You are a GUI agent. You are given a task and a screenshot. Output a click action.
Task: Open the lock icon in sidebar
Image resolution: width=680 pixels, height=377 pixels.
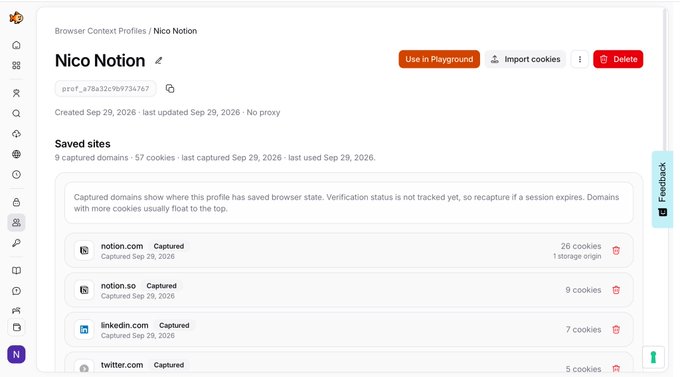coord(16,202)
